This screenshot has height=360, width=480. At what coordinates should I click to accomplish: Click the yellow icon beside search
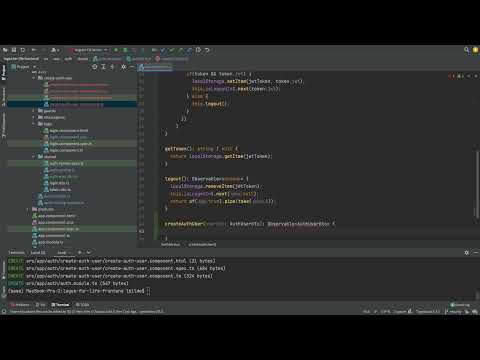(x=476, y=50)
